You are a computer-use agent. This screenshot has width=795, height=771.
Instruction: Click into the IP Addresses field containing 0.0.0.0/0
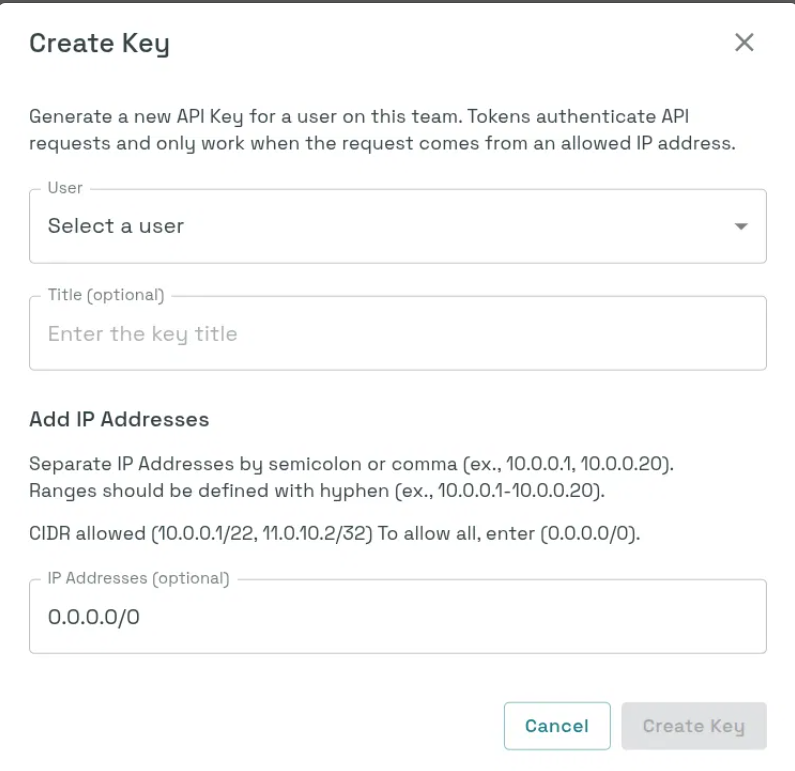(398, 616)
